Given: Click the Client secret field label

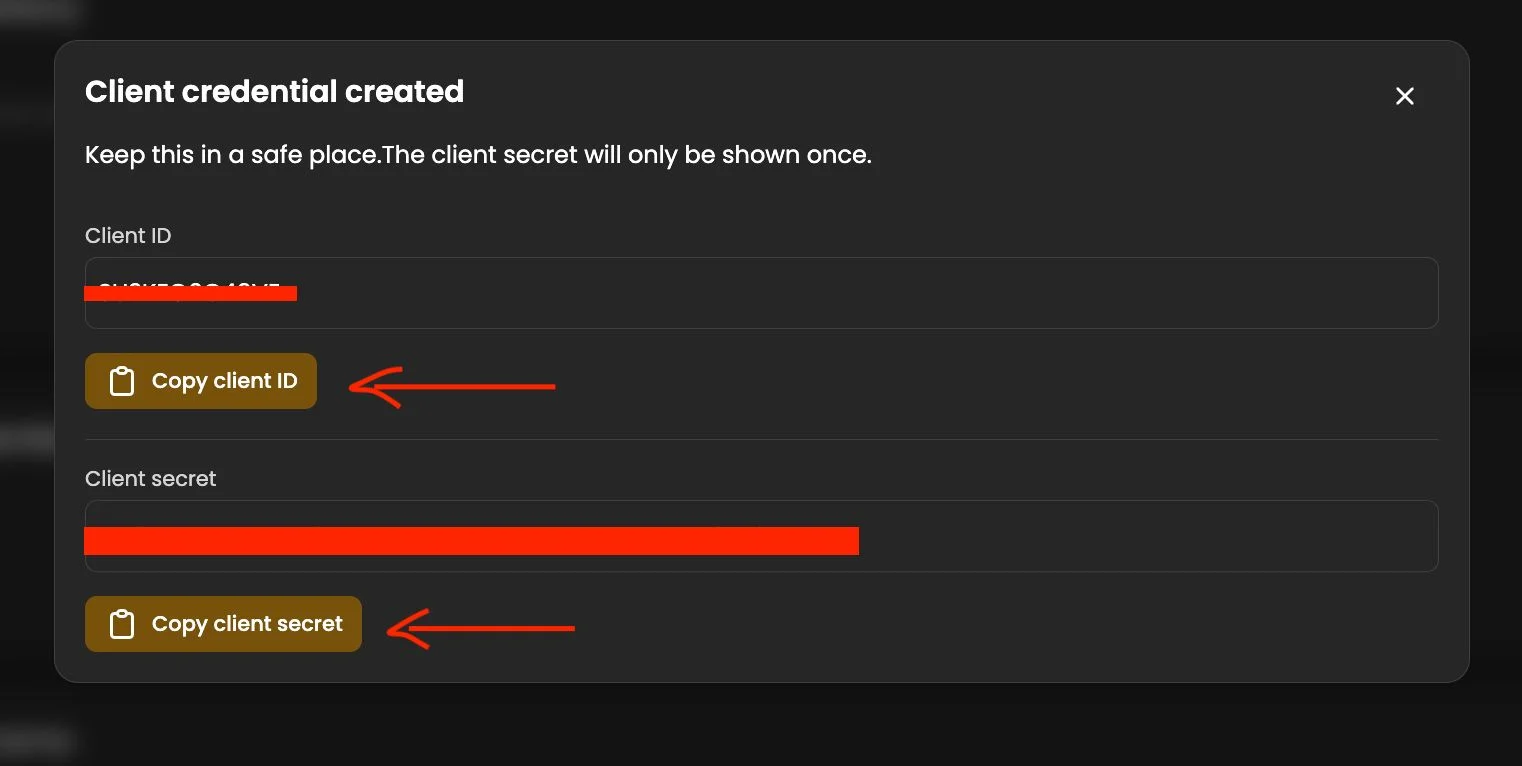Looking at the screenshot, I should click(150, 478).
